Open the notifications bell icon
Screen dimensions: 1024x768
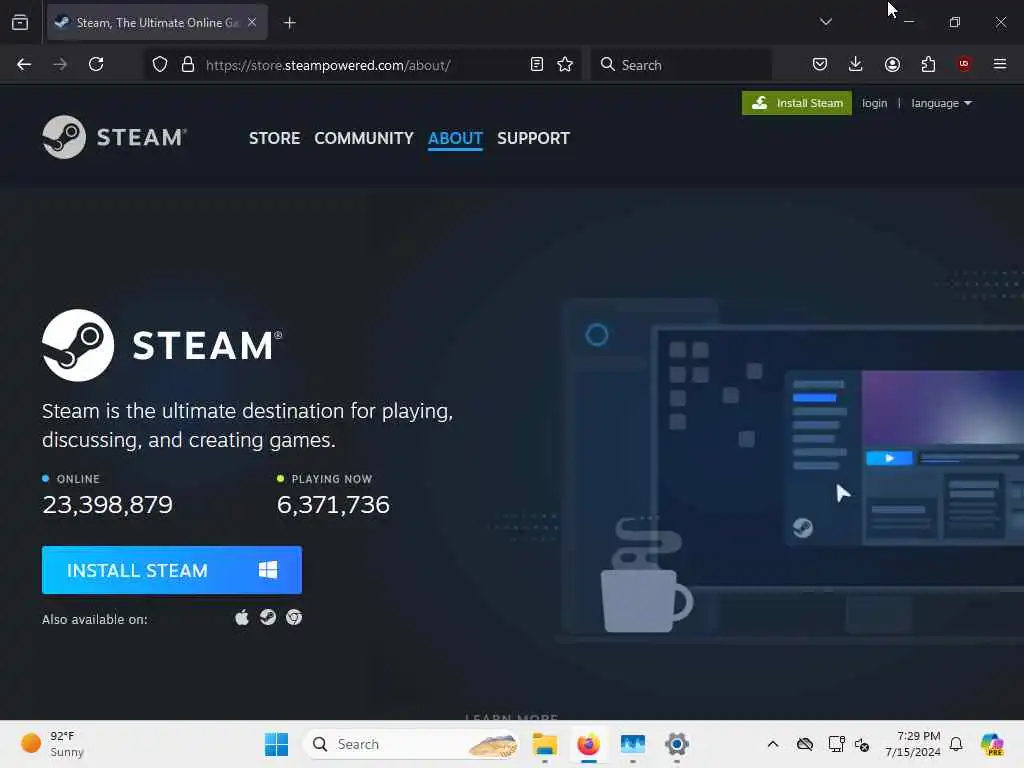click(956, 744)
